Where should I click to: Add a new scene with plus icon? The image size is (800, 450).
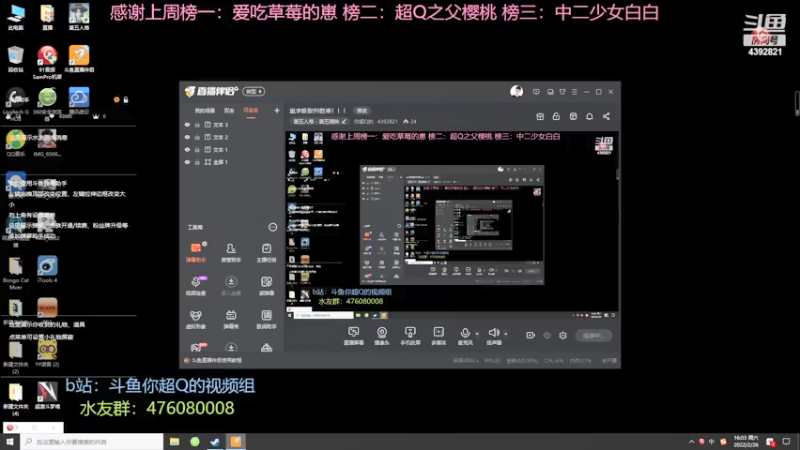point(277,110)
